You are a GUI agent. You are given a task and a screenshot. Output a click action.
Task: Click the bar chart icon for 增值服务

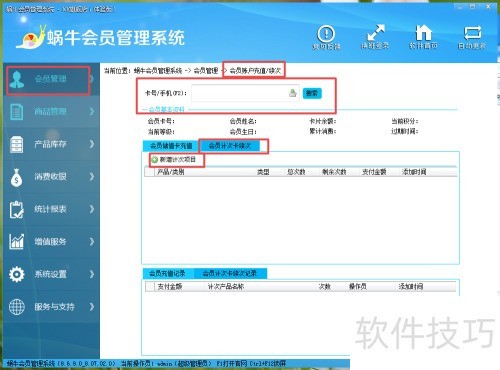click(16, 242)
